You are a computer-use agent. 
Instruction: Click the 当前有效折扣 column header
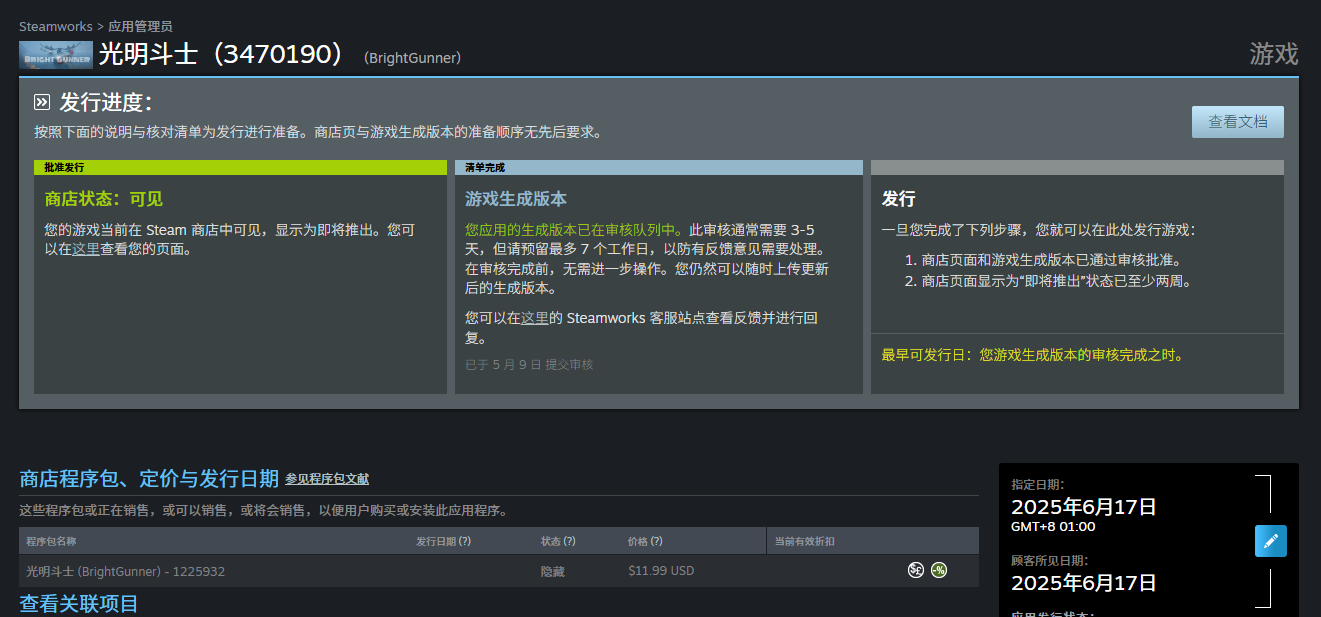click(x=804, y=541)
